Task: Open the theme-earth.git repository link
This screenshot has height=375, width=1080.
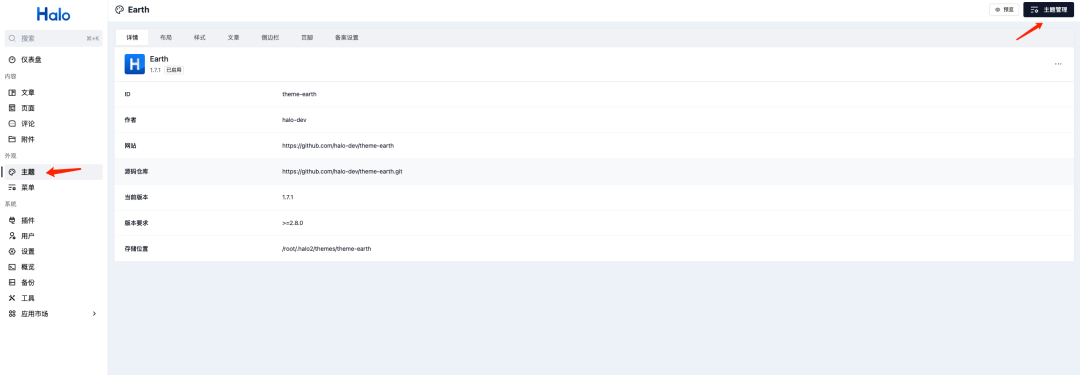Action: [342, 171]
